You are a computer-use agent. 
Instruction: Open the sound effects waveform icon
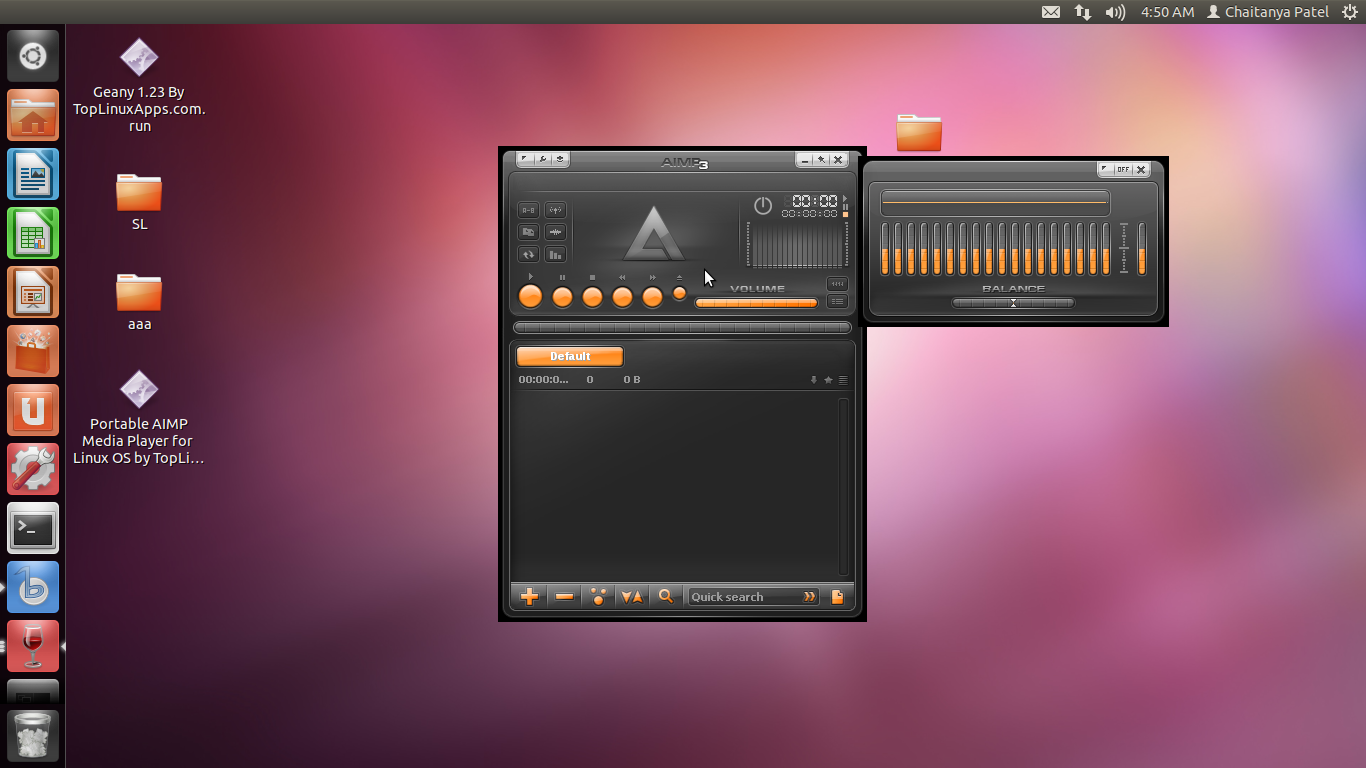point(555,232)
